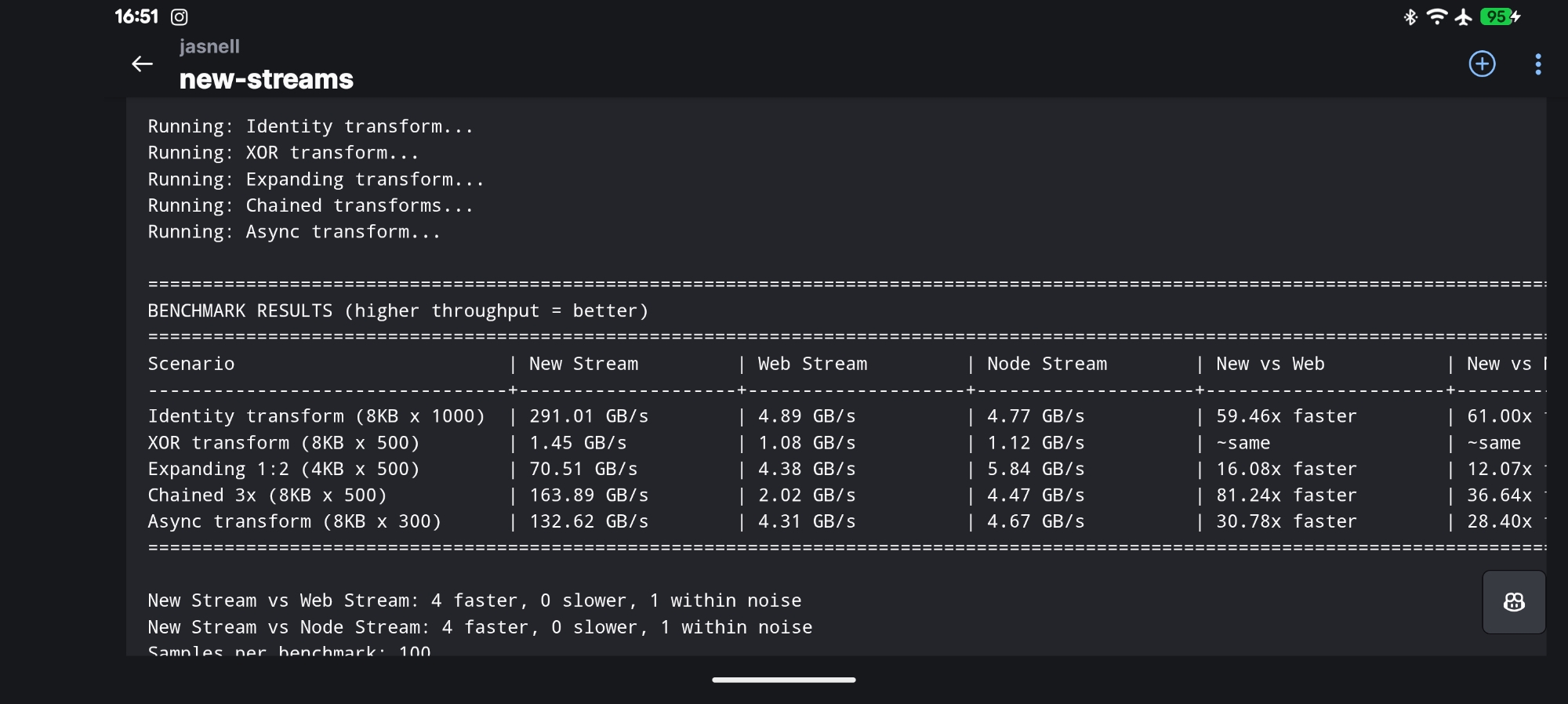Tap the Instagram notification icon in status bar
The image size is (1568, 704).
coord(180,16)
